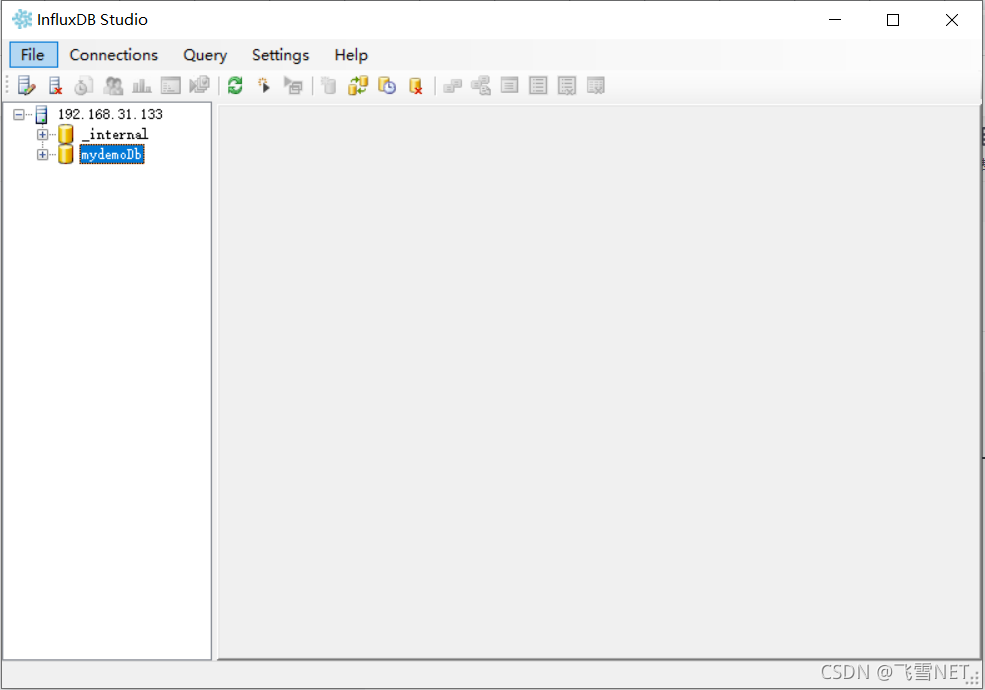This screenshot has width=985, height=690.
Task: Close the InfluxDB Studio window
Action: pyautogui.click(x=952, y=19)
